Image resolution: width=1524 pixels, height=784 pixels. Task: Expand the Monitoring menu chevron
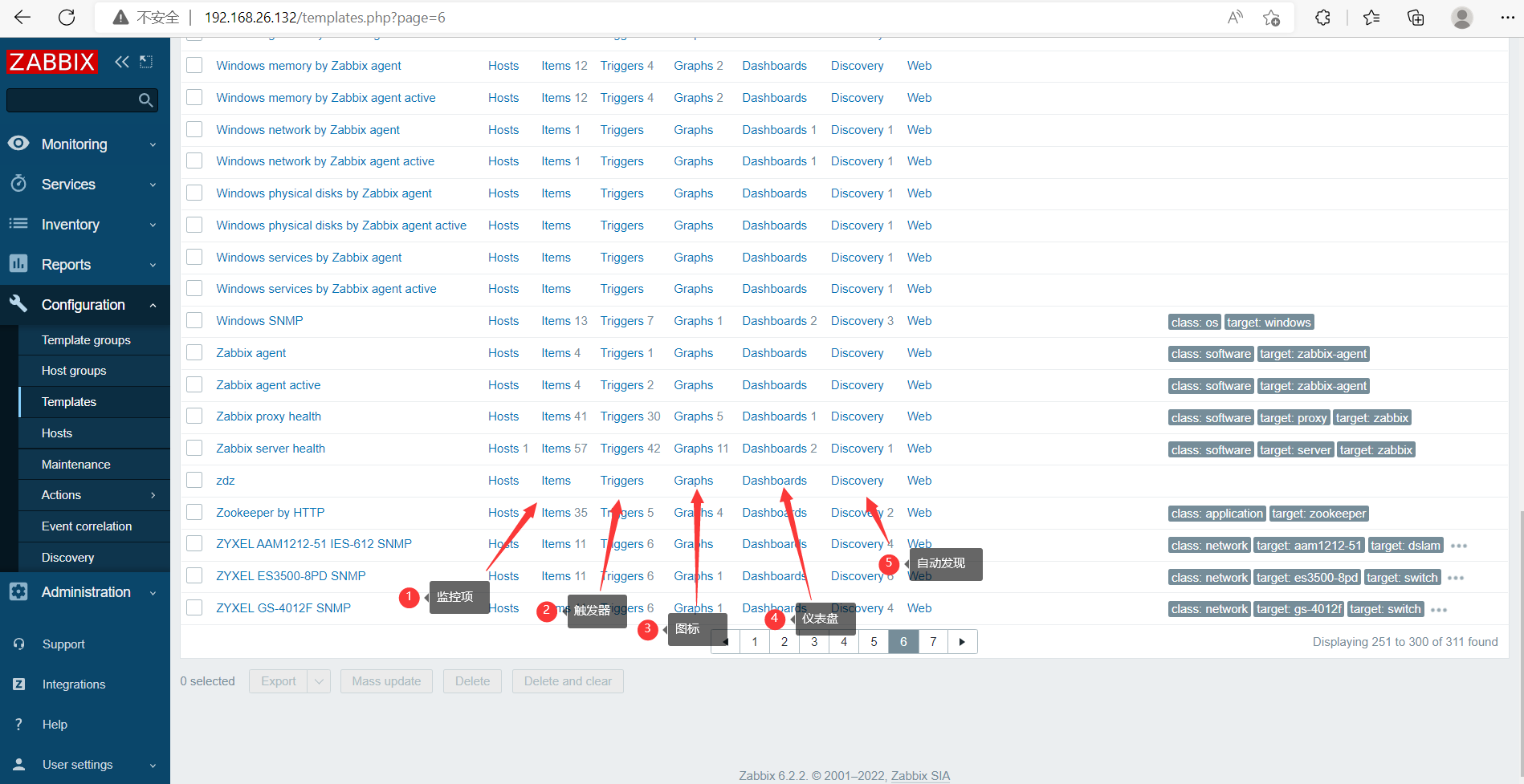pyautogui.click(x=153, y=144)
